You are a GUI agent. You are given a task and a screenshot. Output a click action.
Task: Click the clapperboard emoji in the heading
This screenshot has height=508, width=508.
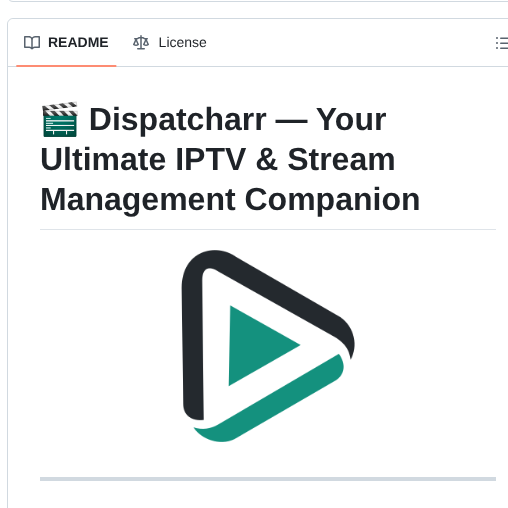pos(60,119)
